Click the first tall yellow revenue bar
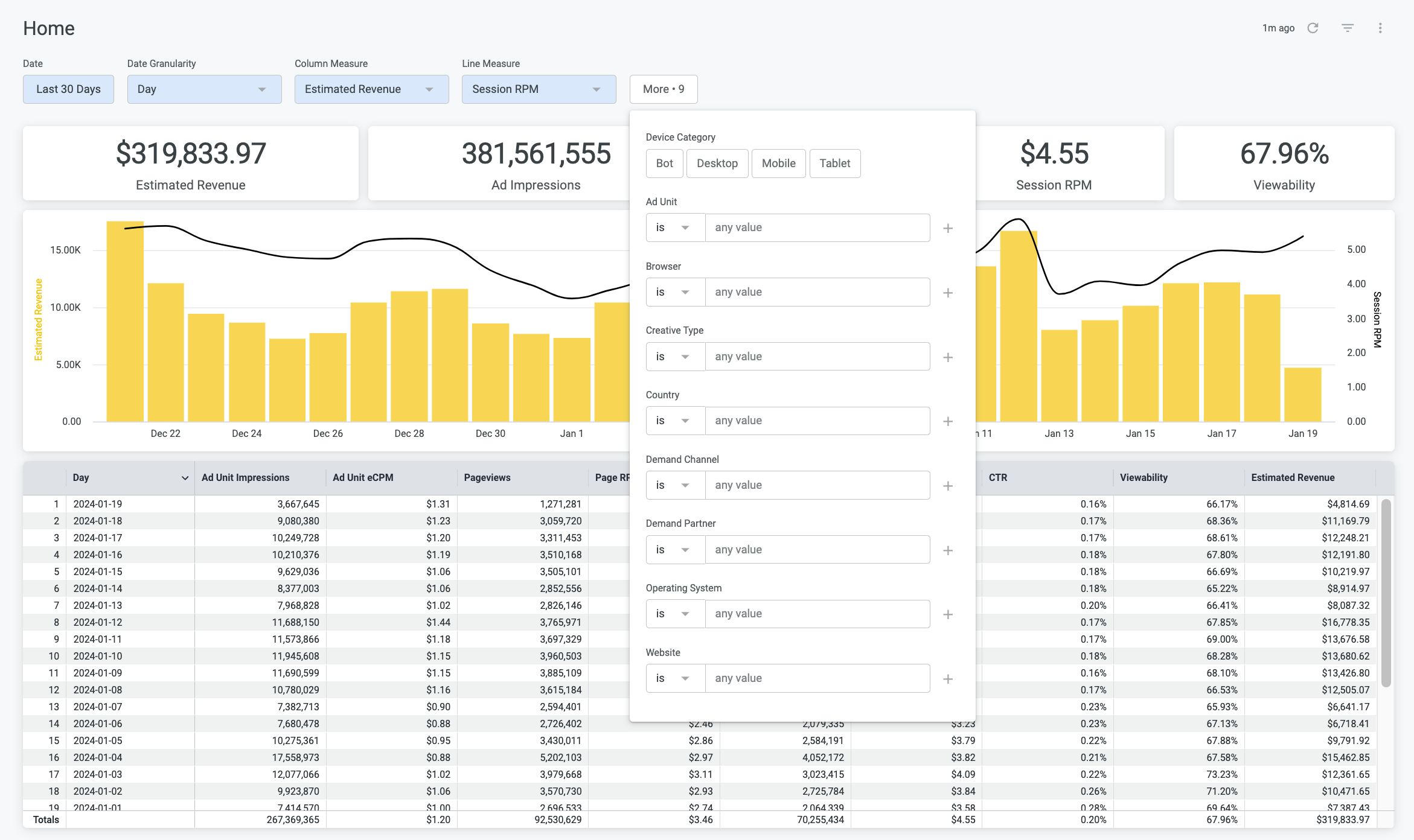Screen dimensions: 1414x840 [125, 322]
